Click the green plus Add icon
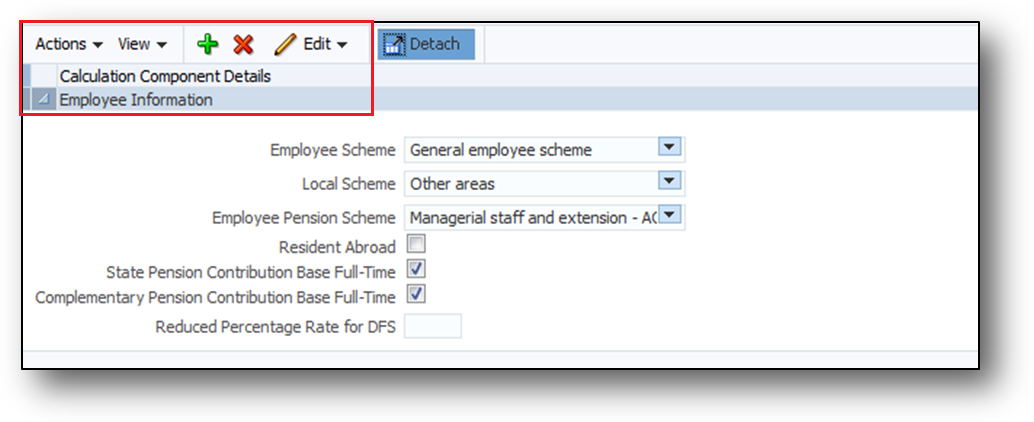Viewport: 1034px width, 422px height. pyautogui.click(x=208, y=44)
